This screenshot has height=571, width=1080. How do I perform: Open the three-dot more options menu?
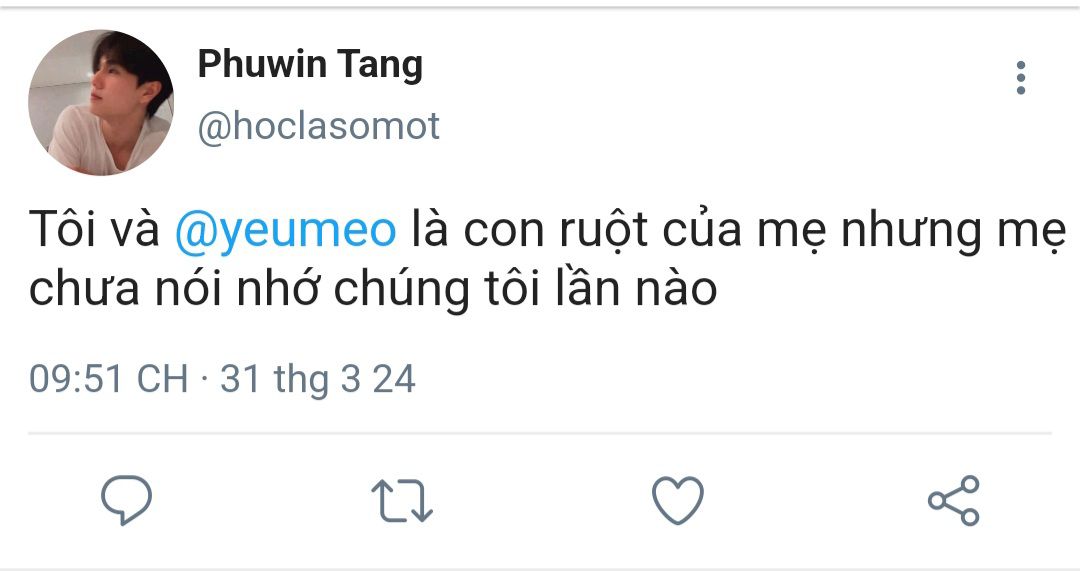(x=1021, y=78)
